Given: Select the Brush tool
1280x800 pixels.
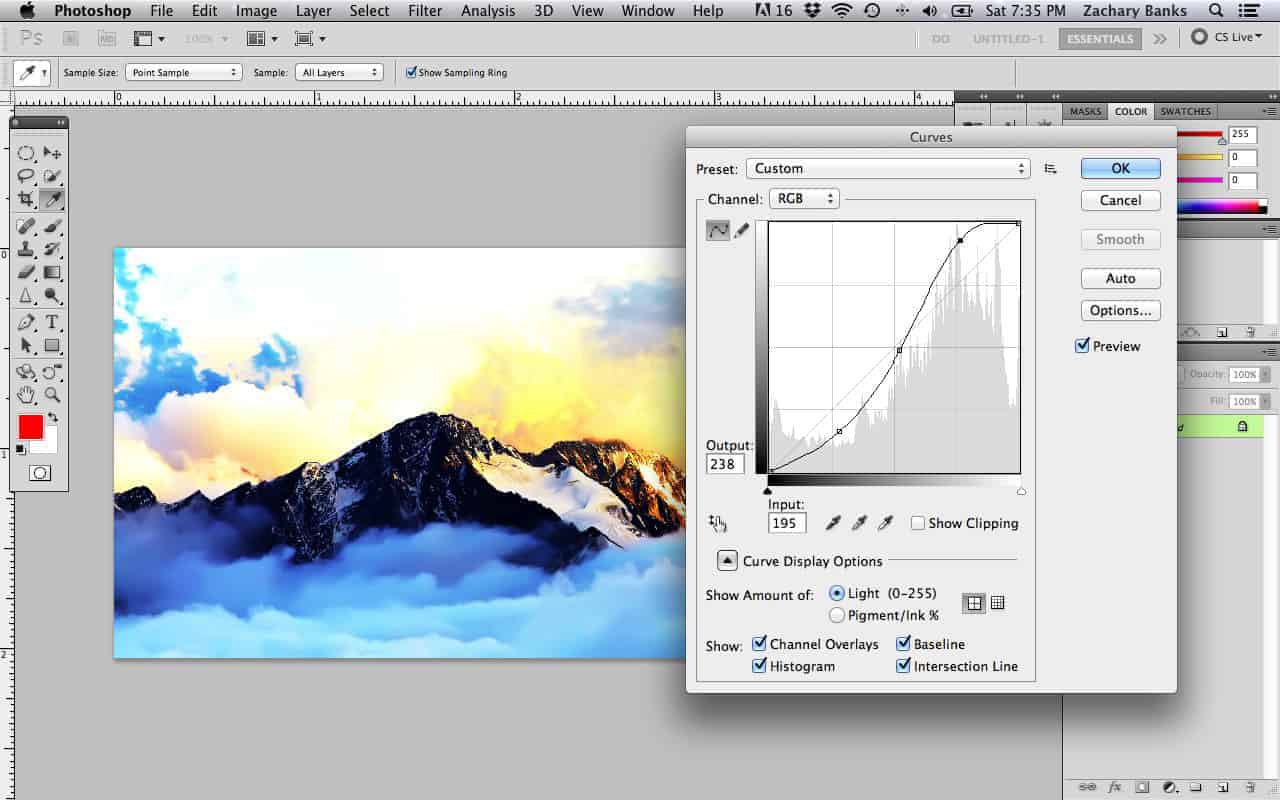Looking at the screenshot, I should [x=52, y=227].
